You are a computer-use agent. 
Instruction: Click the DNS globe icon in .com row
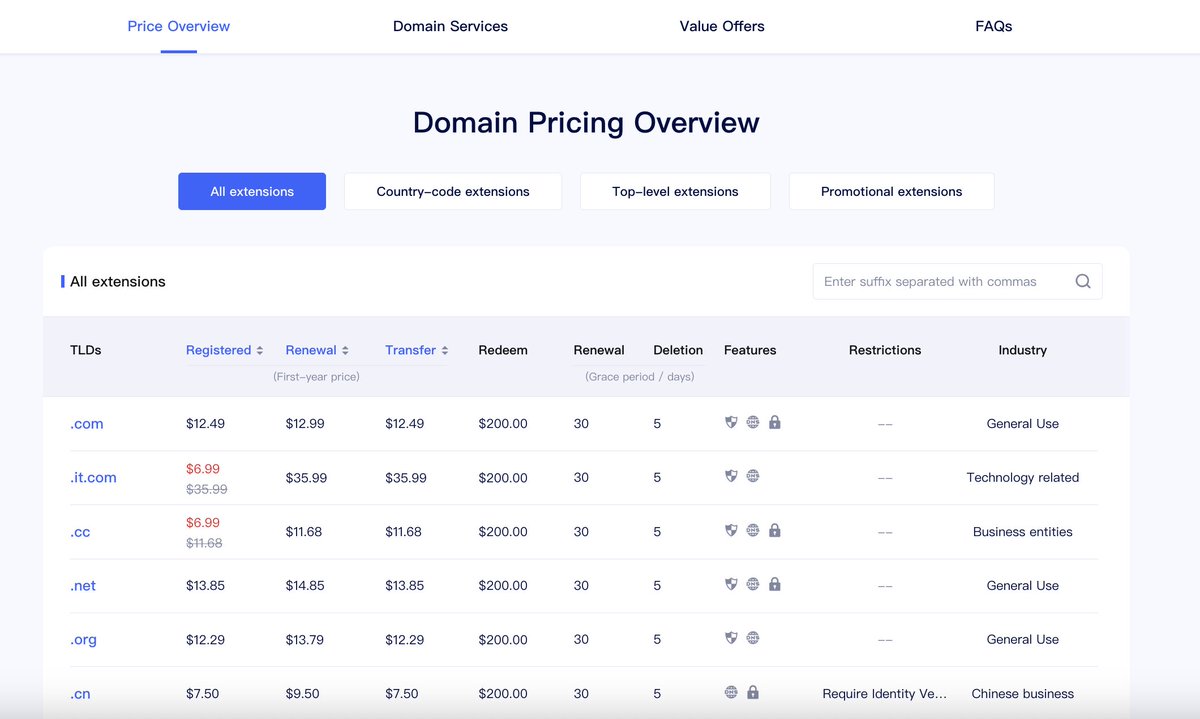point(753,422)
